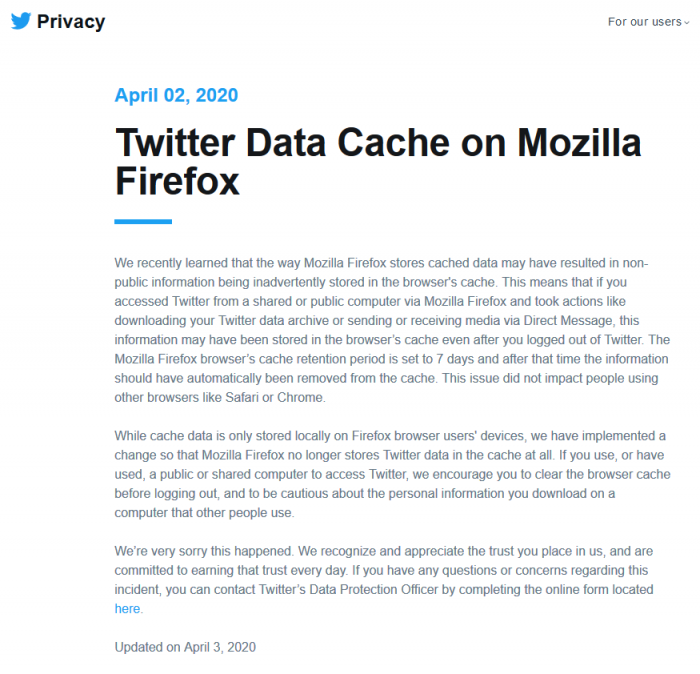Click the paragraph starting 'We're very sorry'
Image resolution: width=700 pixels, height=674 pixels.
(380, 570)
